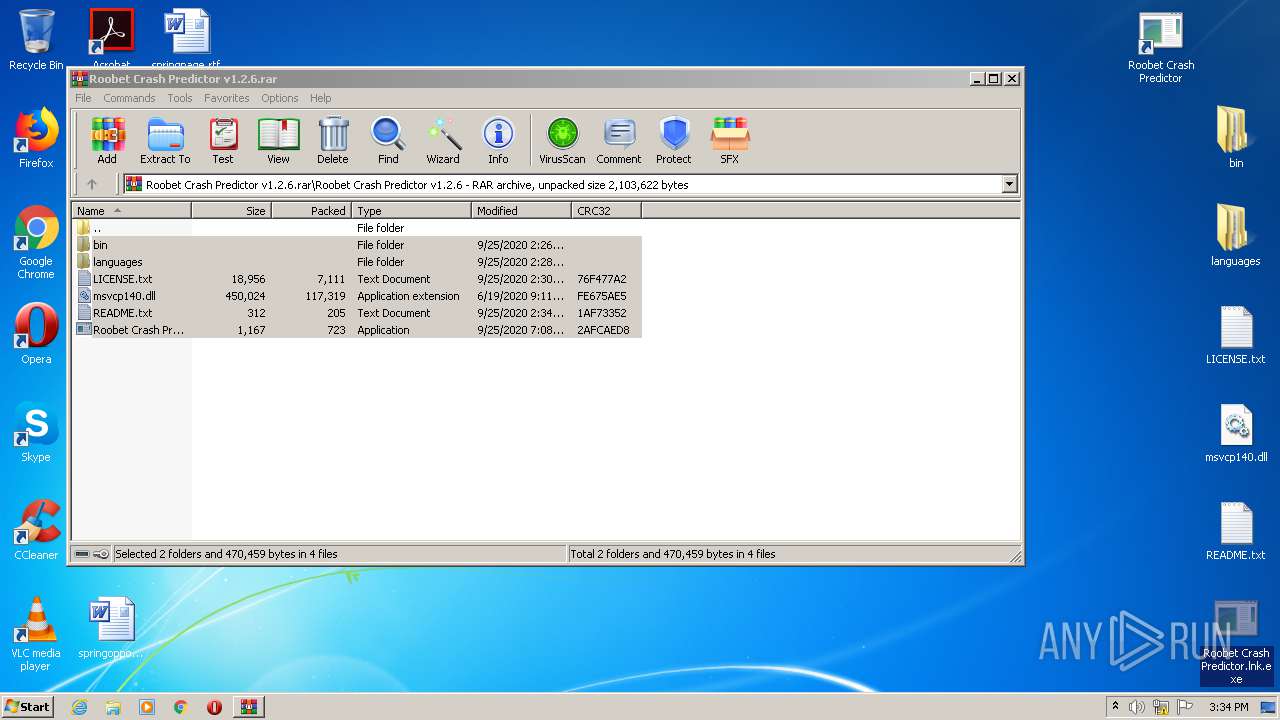Select the languages folder in archive
Screen dimensions: 1280x720
click(x=357, y=262)
